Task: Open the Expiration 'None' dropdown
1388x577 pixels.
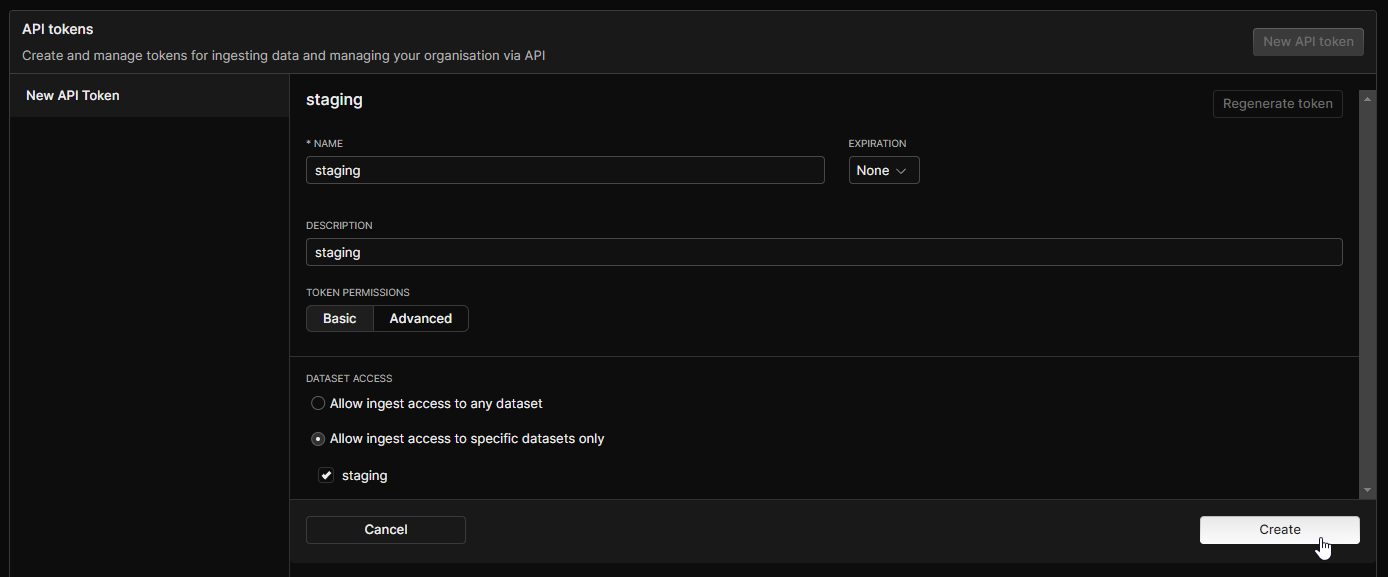Action: pos(883,171)
